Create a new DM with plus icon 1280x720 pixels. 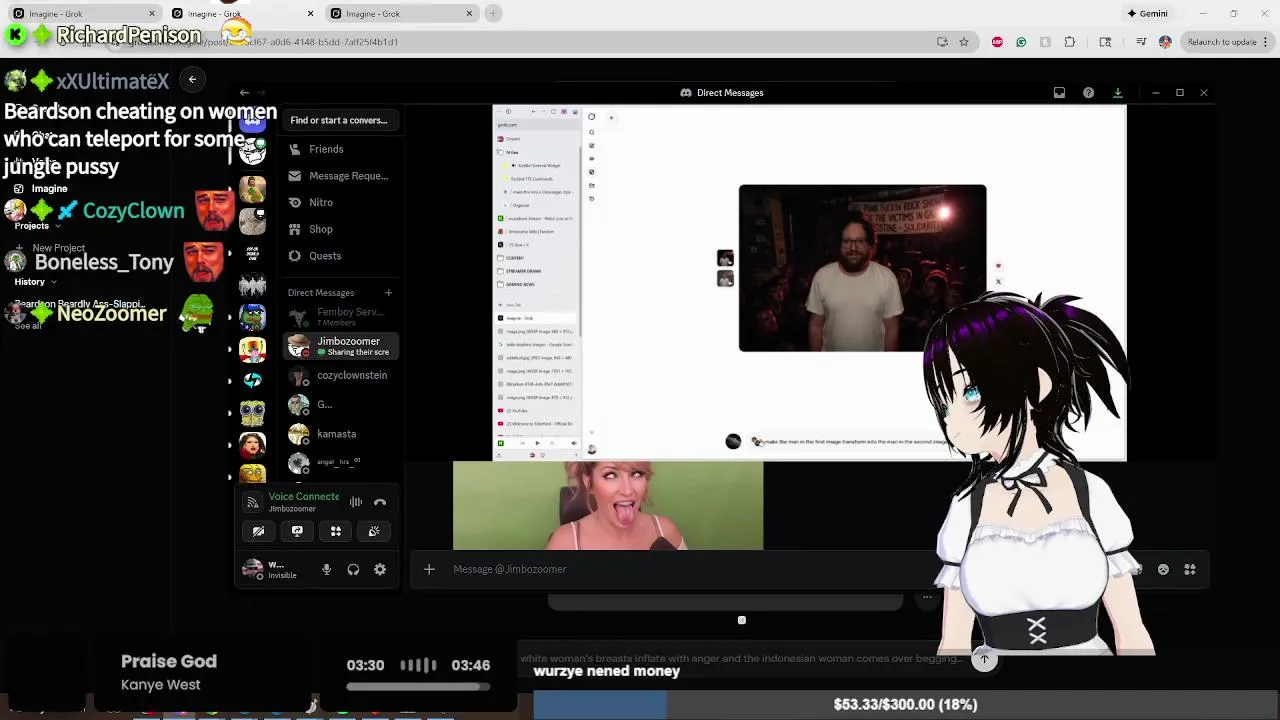[x=388, y=293]
